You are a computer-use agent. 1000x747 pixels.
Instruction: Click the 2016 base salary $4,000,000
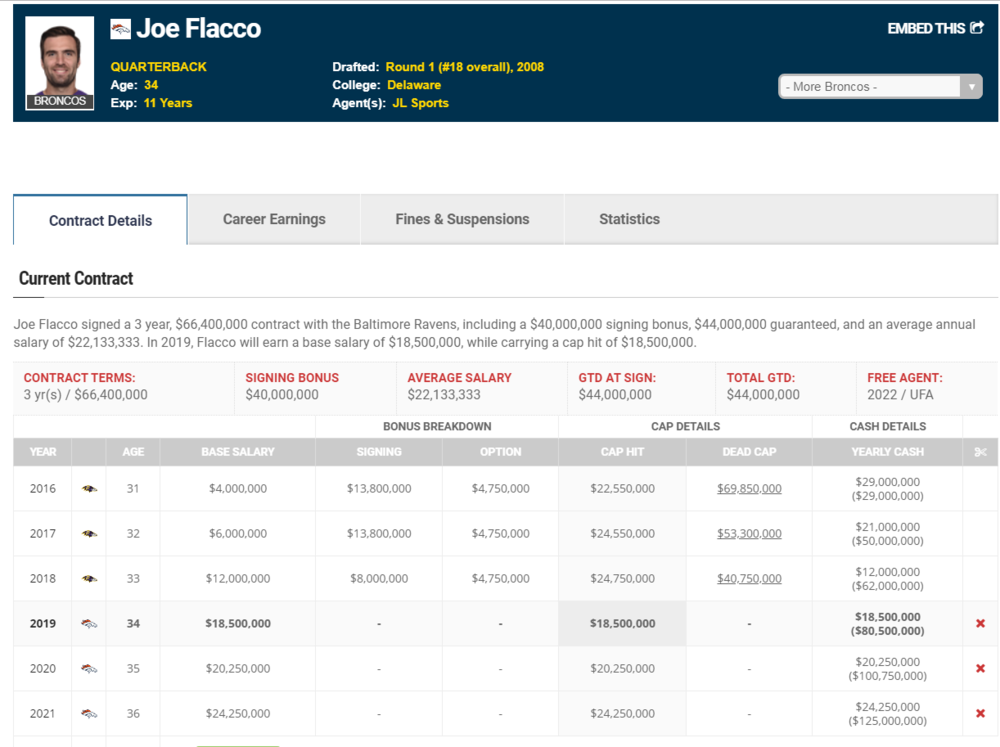238,489
